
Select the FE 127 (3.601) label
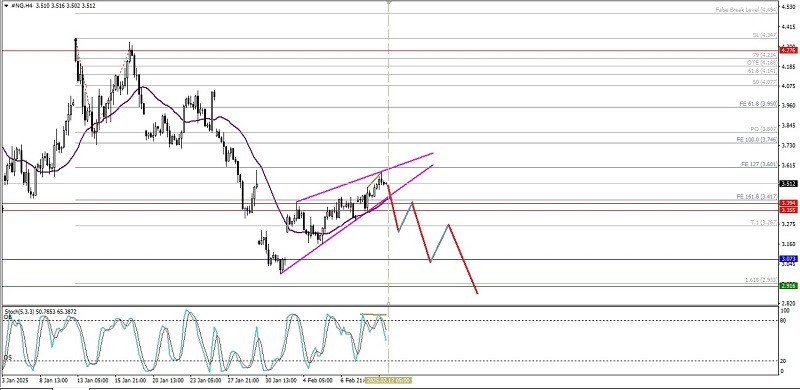click(x=759, y=164)
